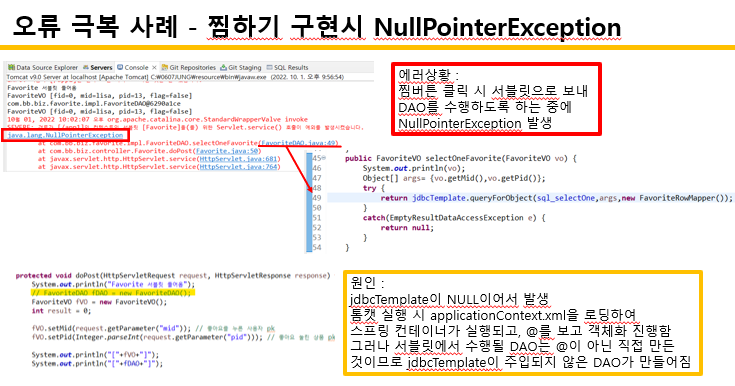Click the 'FavoriteVO fVO = new FavoriteVO();' line
This screenshot has width=735, height=386.
(x=99, y=302)
